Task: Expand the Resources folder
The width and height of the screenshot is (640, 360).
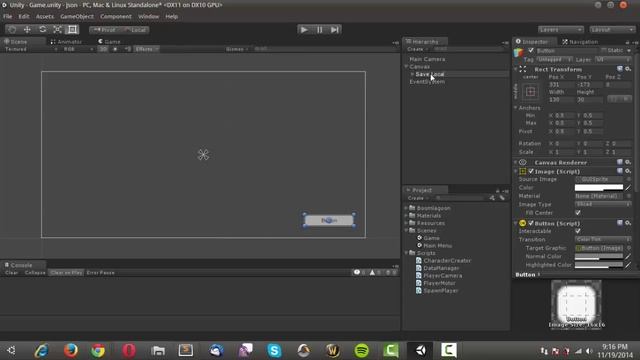Action: 407,223
